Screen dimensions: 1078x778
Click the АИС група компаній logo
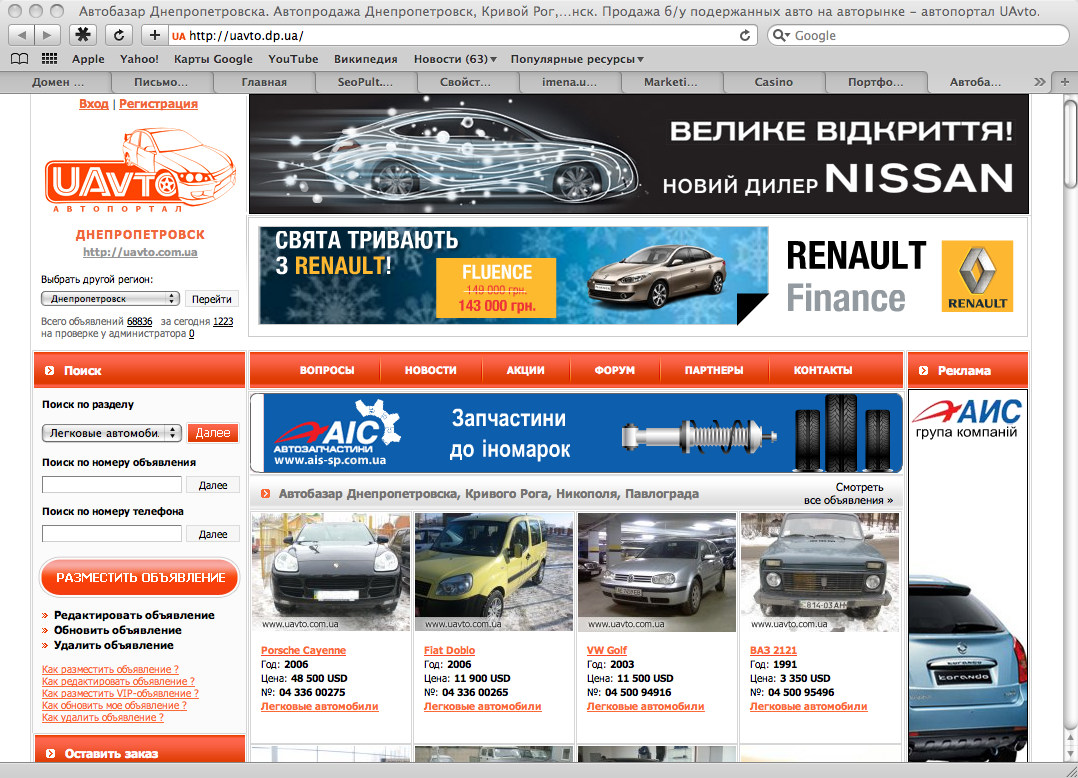coord(967,419)
